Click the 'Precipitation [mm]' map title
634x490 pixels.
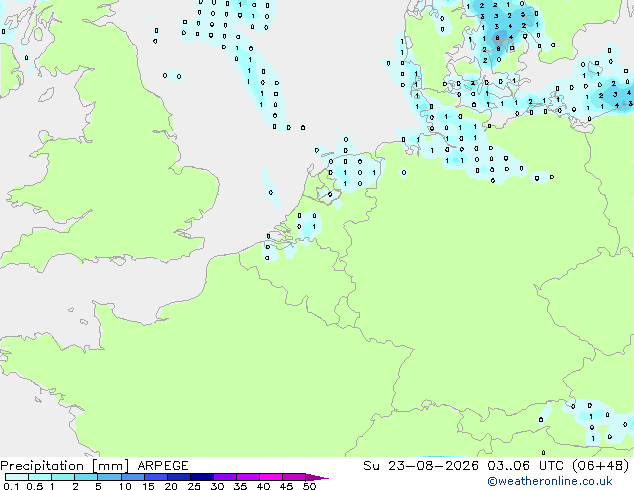click(x=65, y=466)
